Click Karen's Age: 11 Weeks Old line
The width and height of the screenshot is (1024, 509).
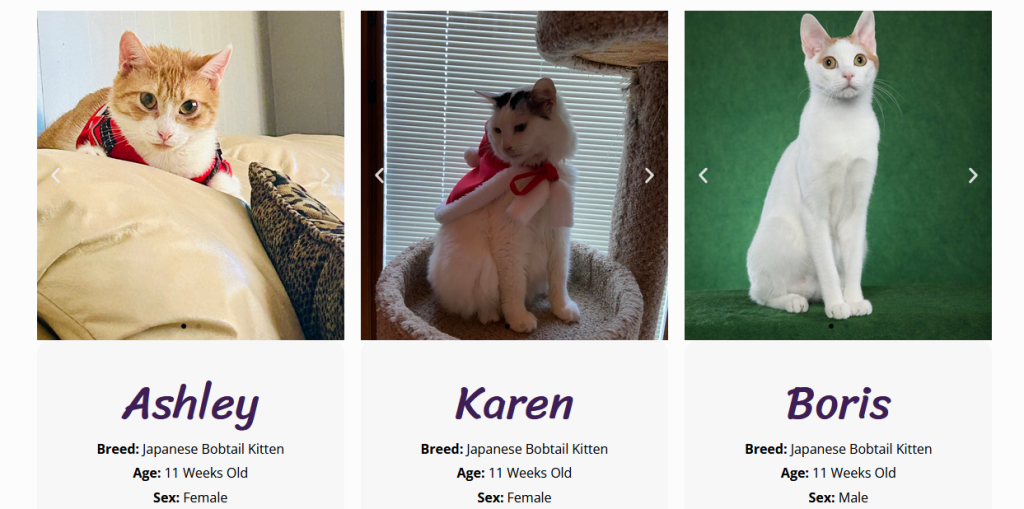pyautogui.click(x=515, y=473)
